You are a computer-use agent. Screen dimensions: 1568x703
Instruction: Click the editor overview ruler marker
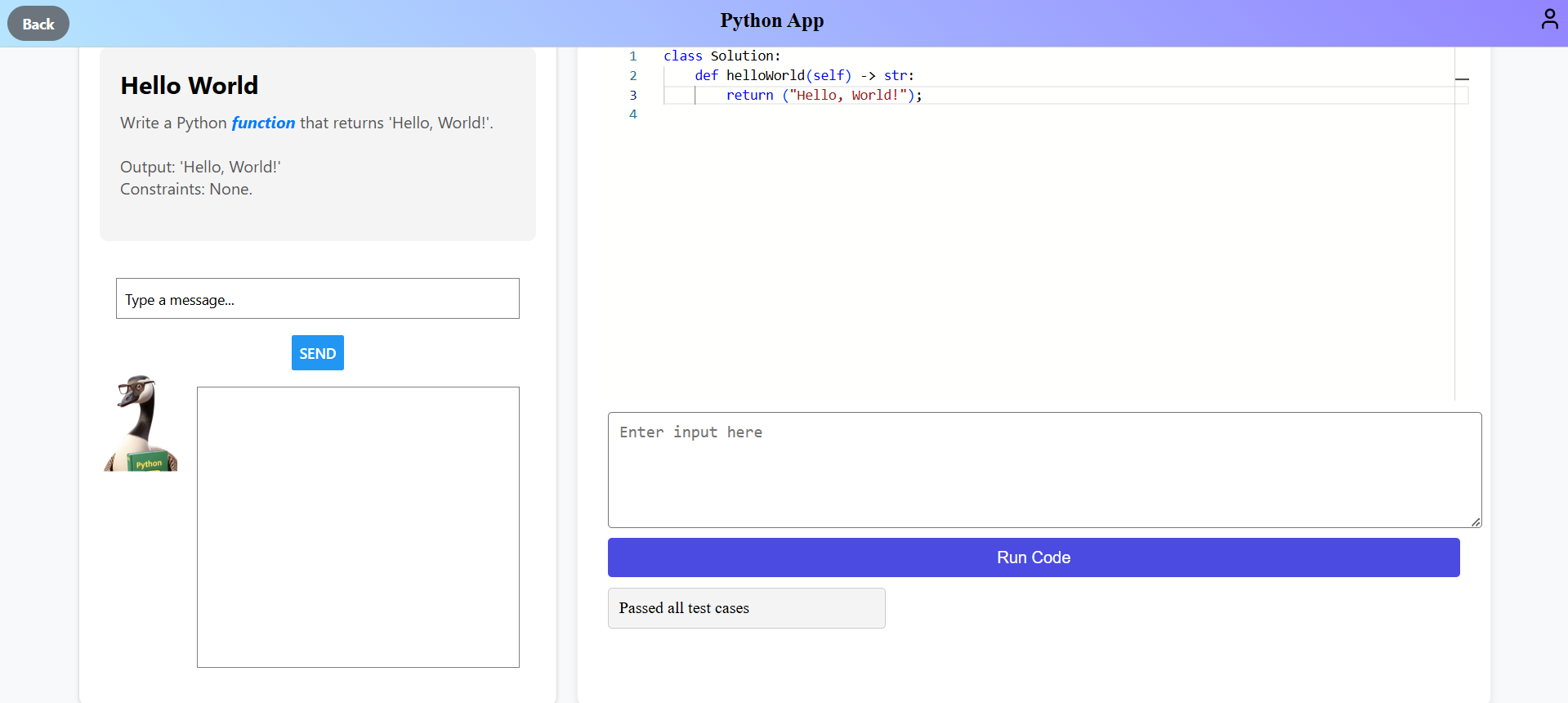click(x=1462, y=79)
